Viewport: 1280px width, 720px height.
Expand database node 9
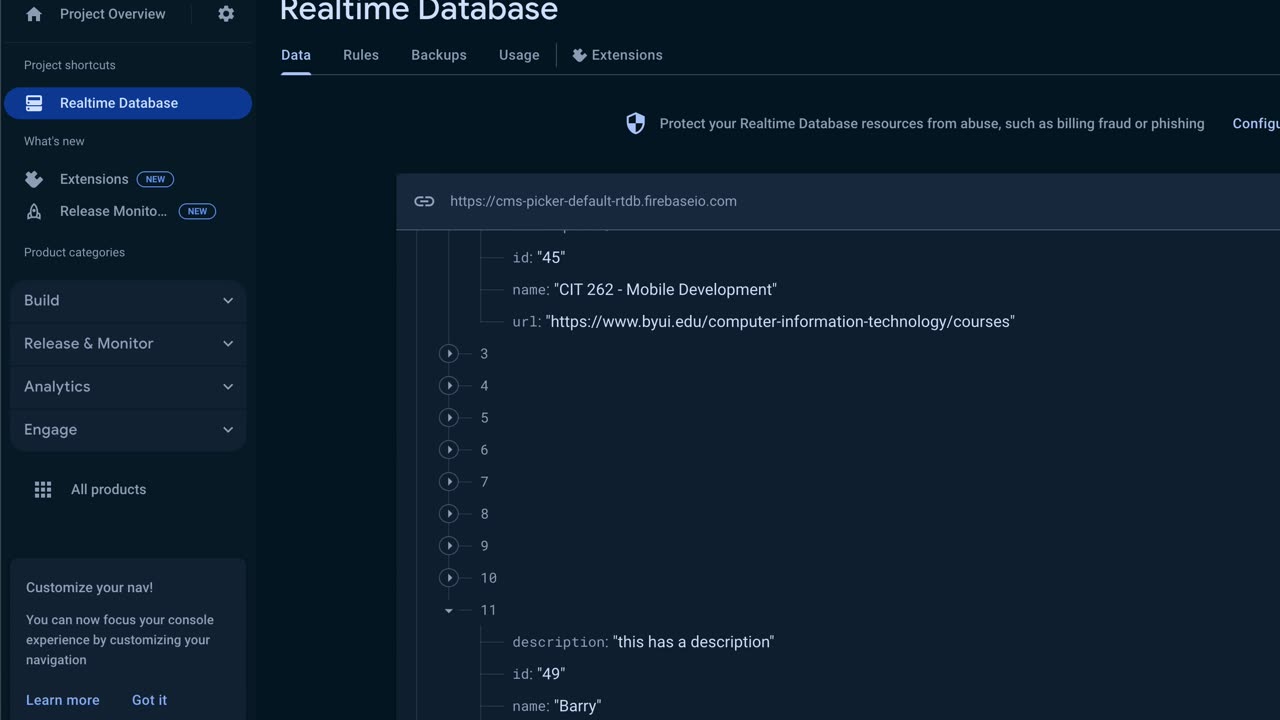pos(449,545)
